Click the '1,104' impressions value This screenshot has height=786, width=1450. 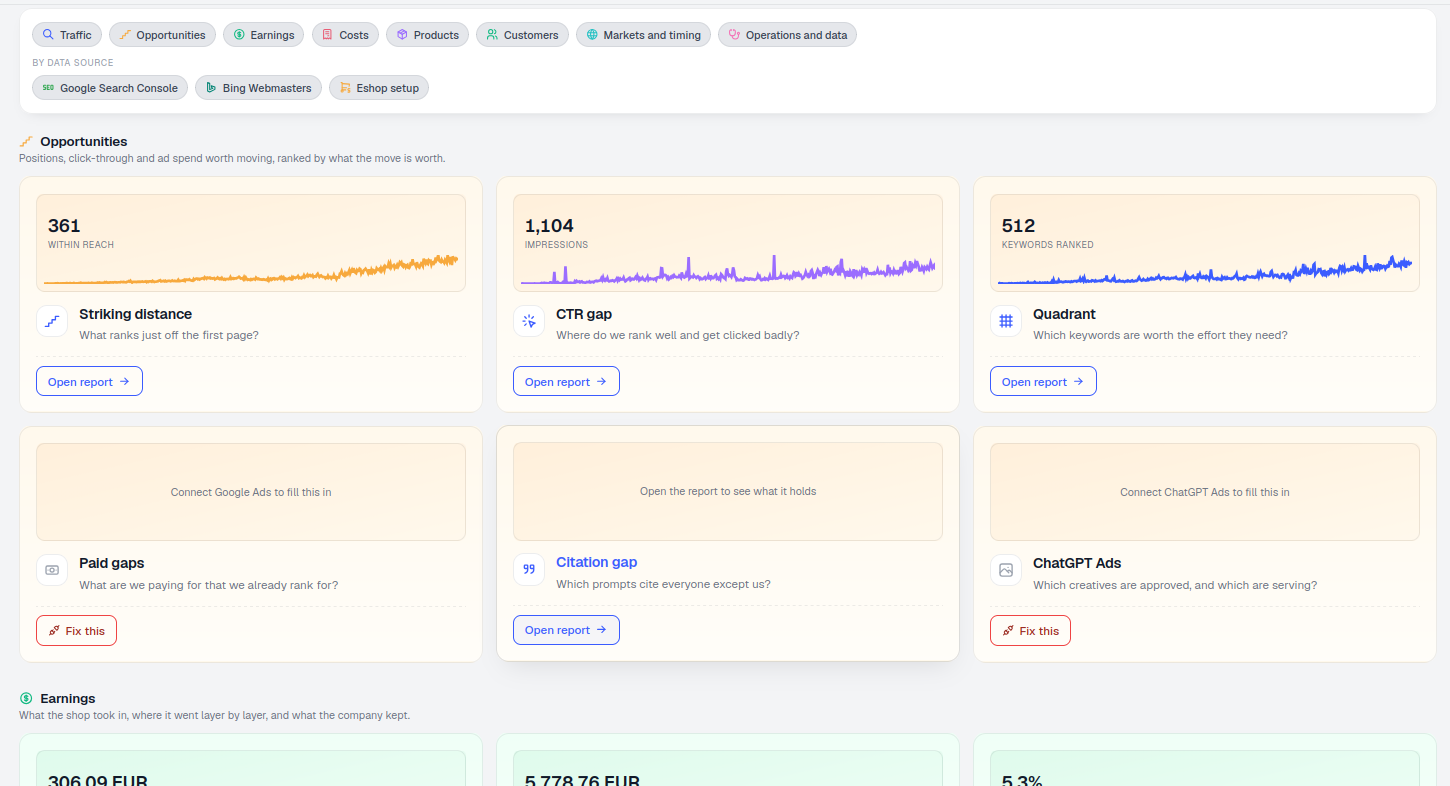click(x=549, y=226)
